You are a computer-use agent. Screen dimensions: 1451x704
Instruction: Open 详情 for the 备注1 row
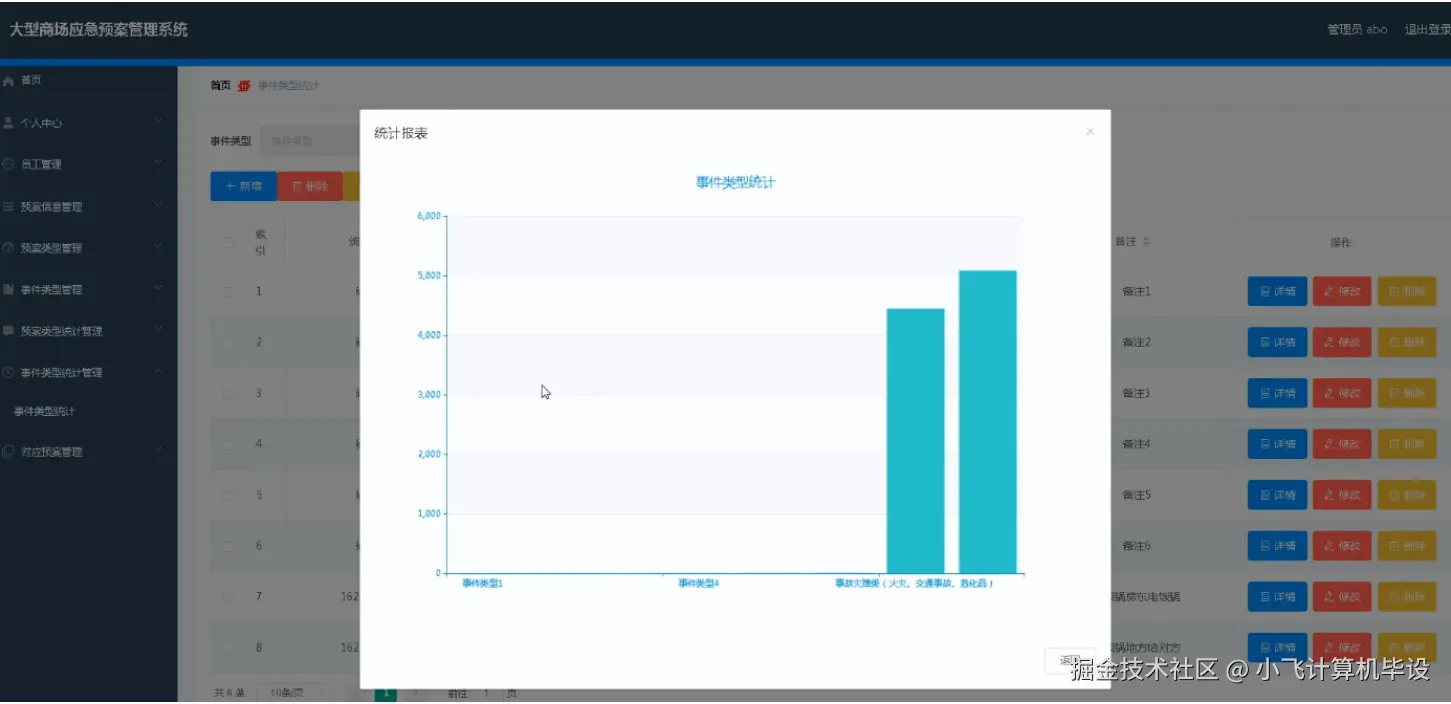click(x=1277, y=291)
